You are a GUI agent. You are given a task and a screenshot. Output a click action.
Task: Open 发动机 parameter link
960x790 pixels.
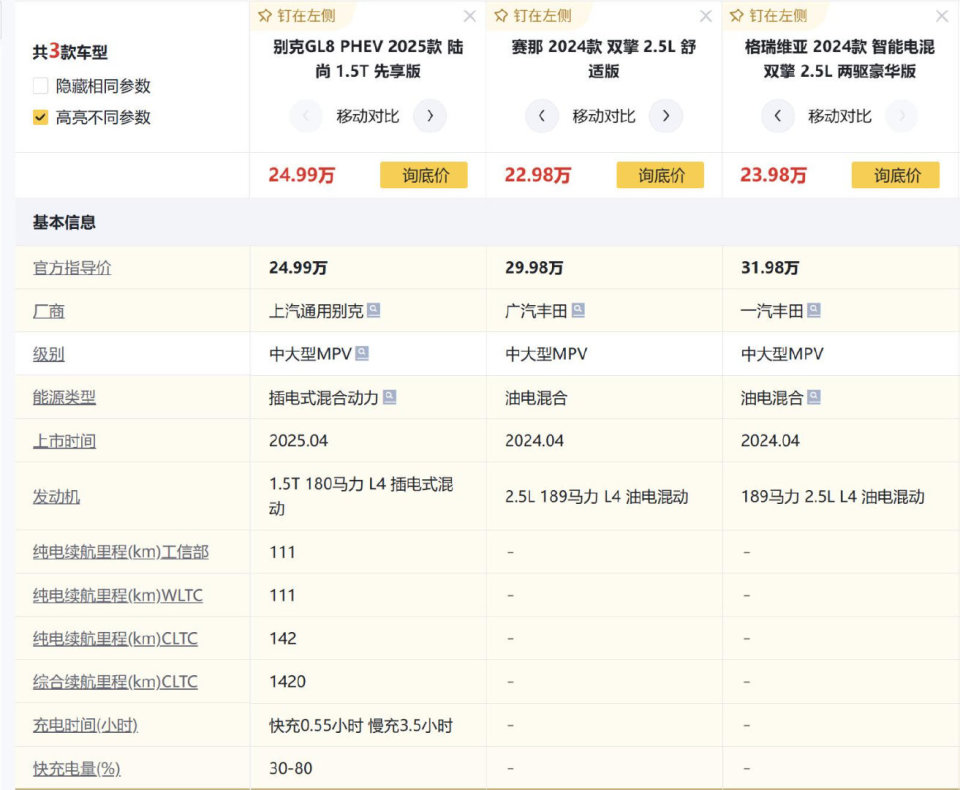(56, 497)
